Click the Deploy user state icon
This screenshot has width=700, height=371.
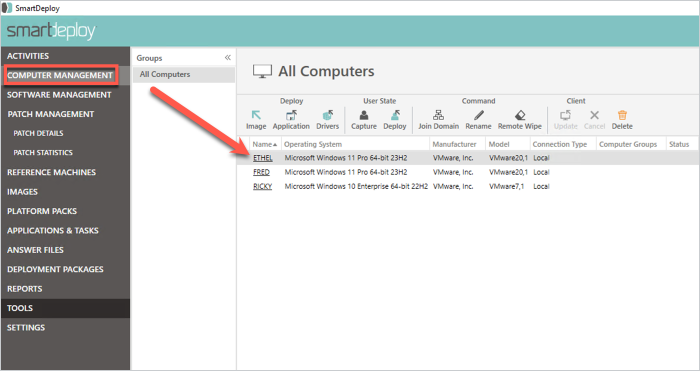395,116
